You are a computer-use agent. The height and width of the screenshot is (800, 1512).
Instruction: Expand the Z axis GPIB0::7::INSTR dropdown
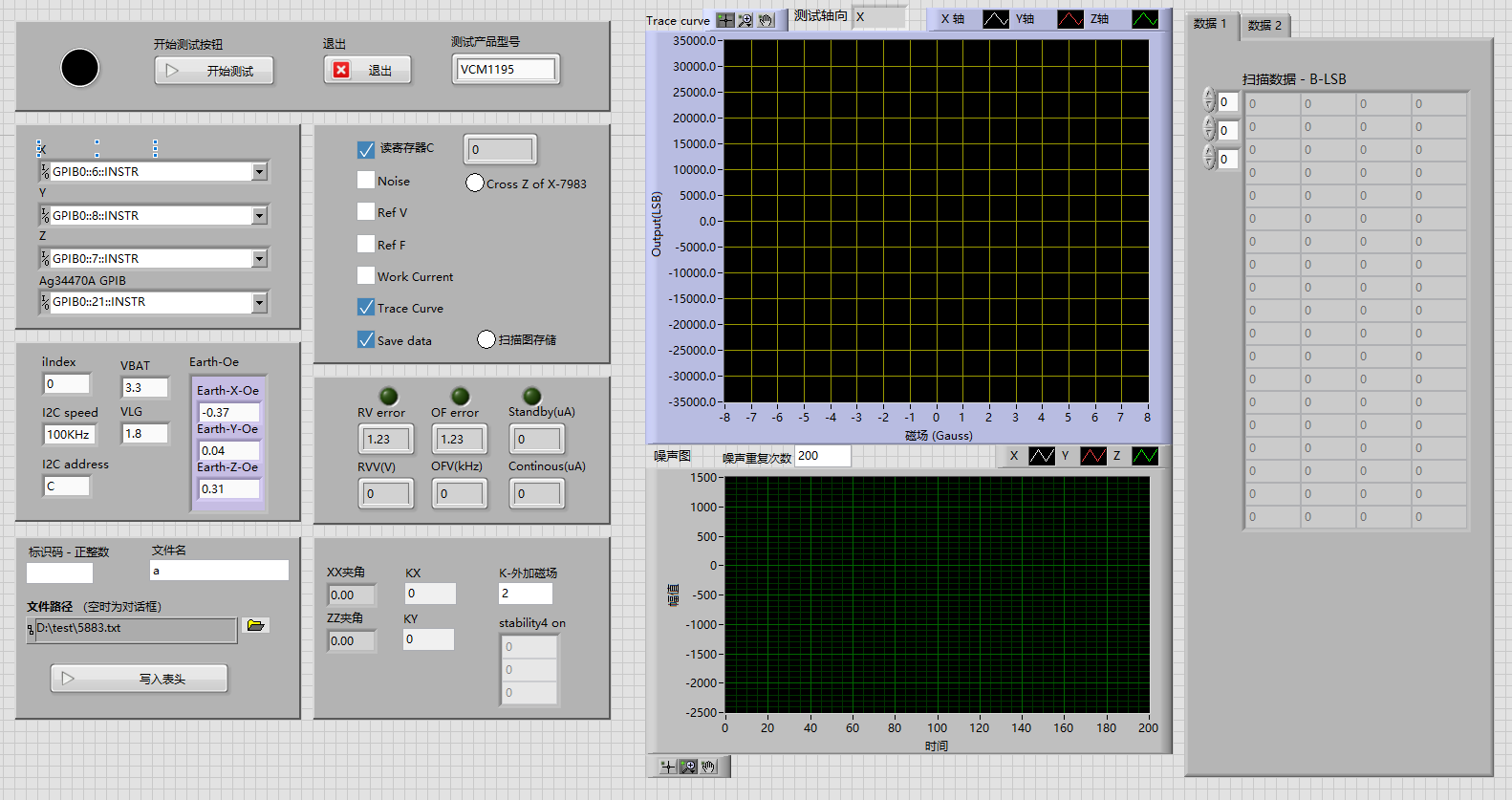[259, 259]
